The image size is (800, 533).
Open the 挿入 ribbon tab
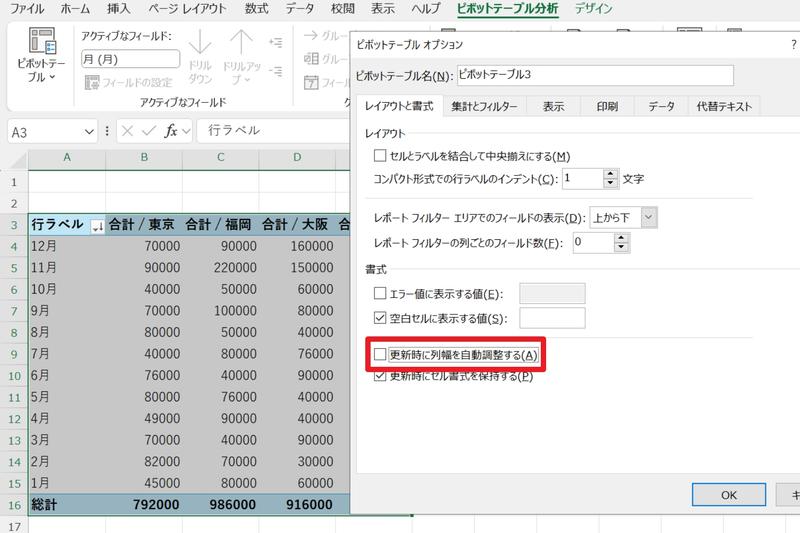point(118,9)
